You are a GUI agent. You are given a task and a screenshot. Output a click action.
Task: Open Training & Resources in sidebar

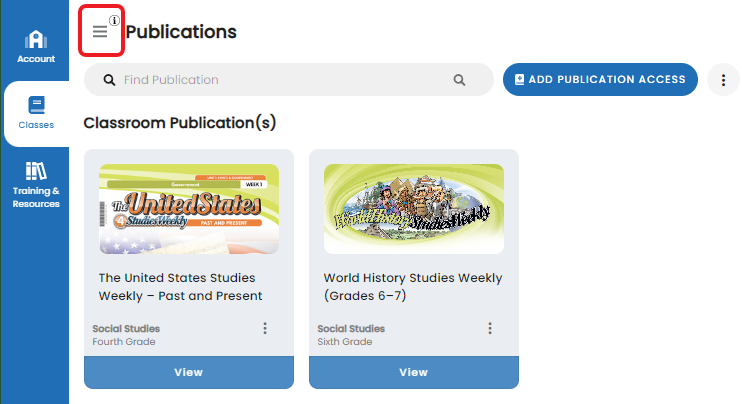(x=36, y=184)
